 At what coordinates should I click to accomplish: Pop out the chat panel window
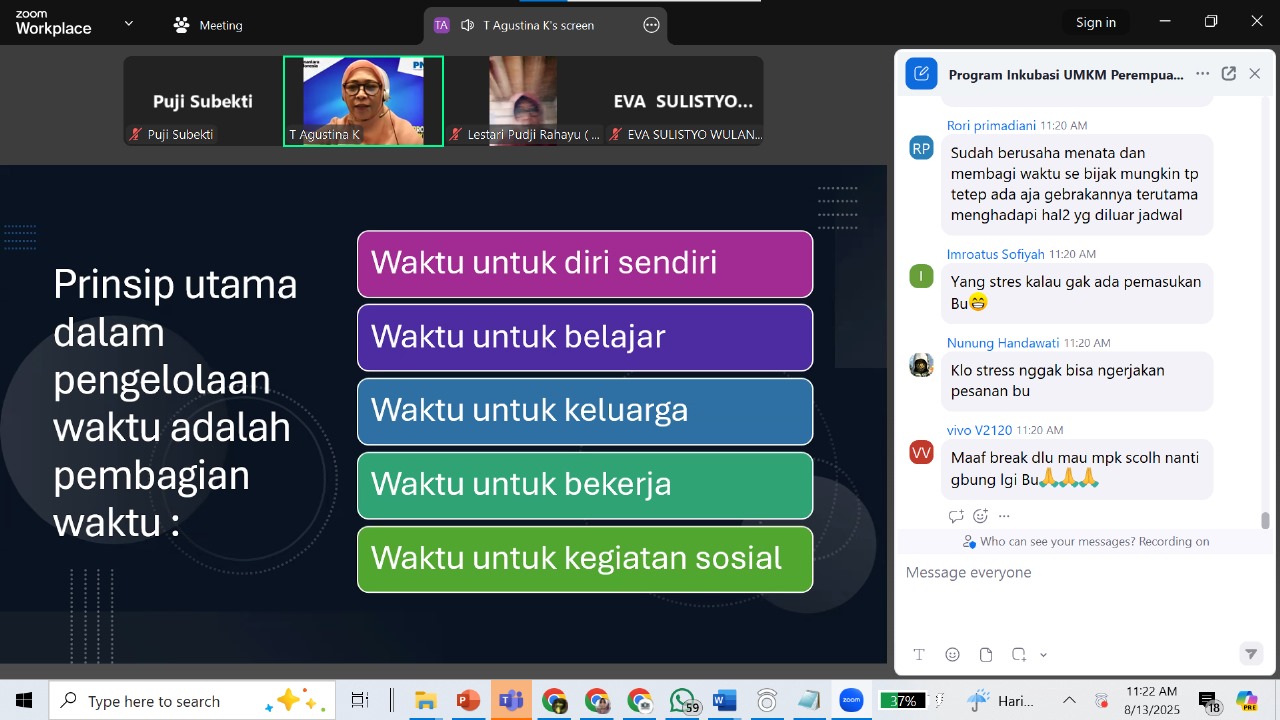(x=1229, y=74)
